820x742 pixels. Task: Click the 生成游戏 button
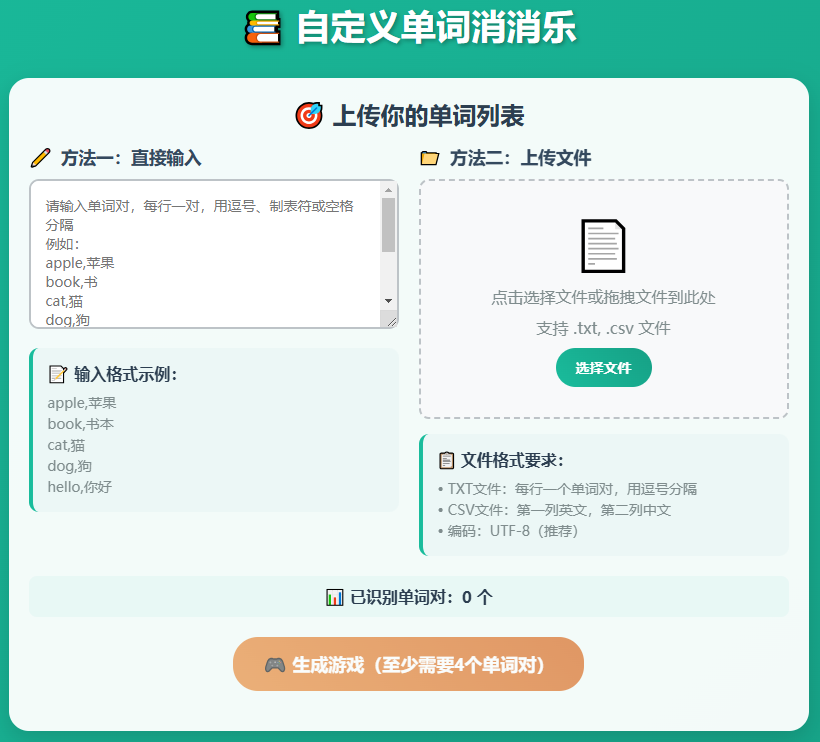407,663
